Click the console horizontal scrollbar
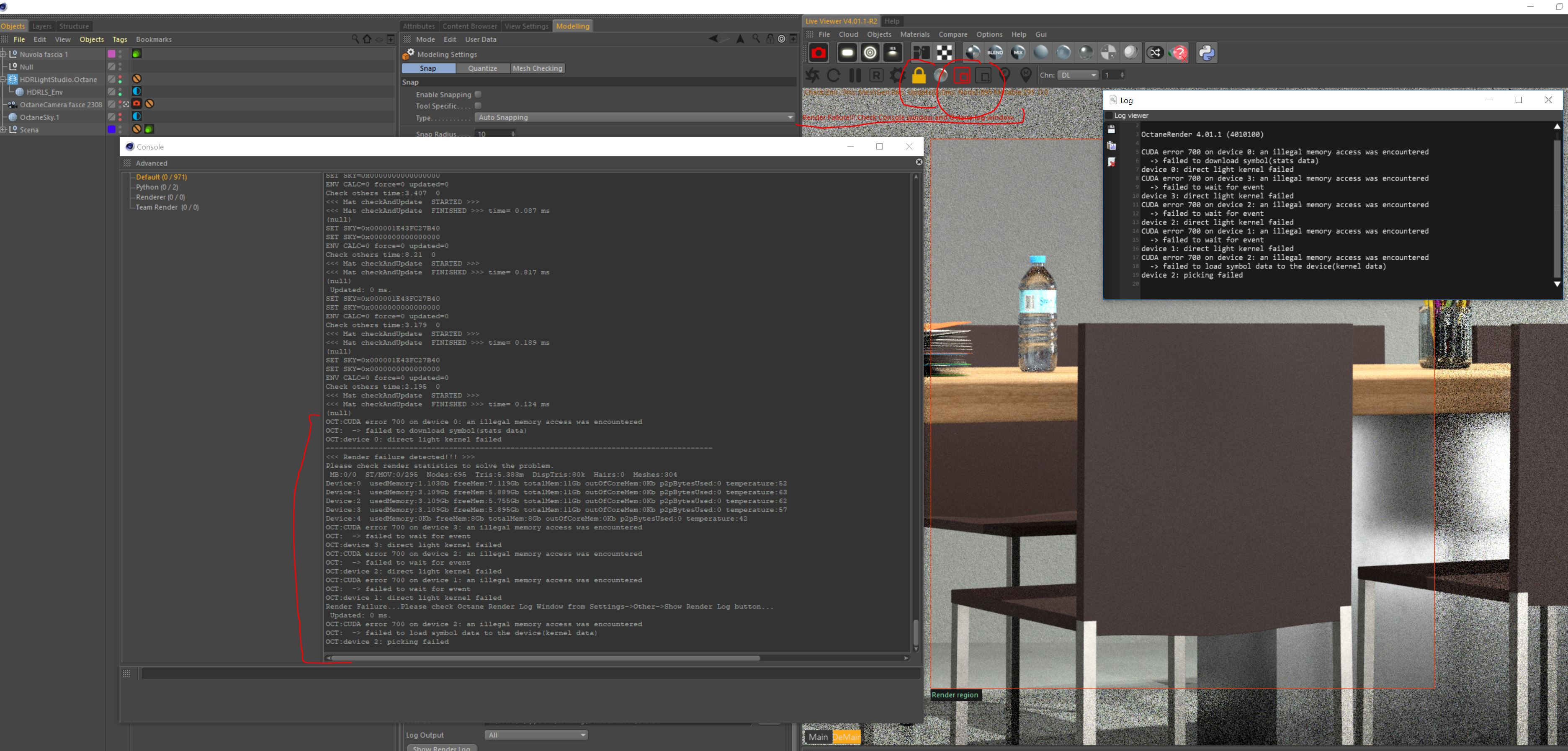 [545, 658]
